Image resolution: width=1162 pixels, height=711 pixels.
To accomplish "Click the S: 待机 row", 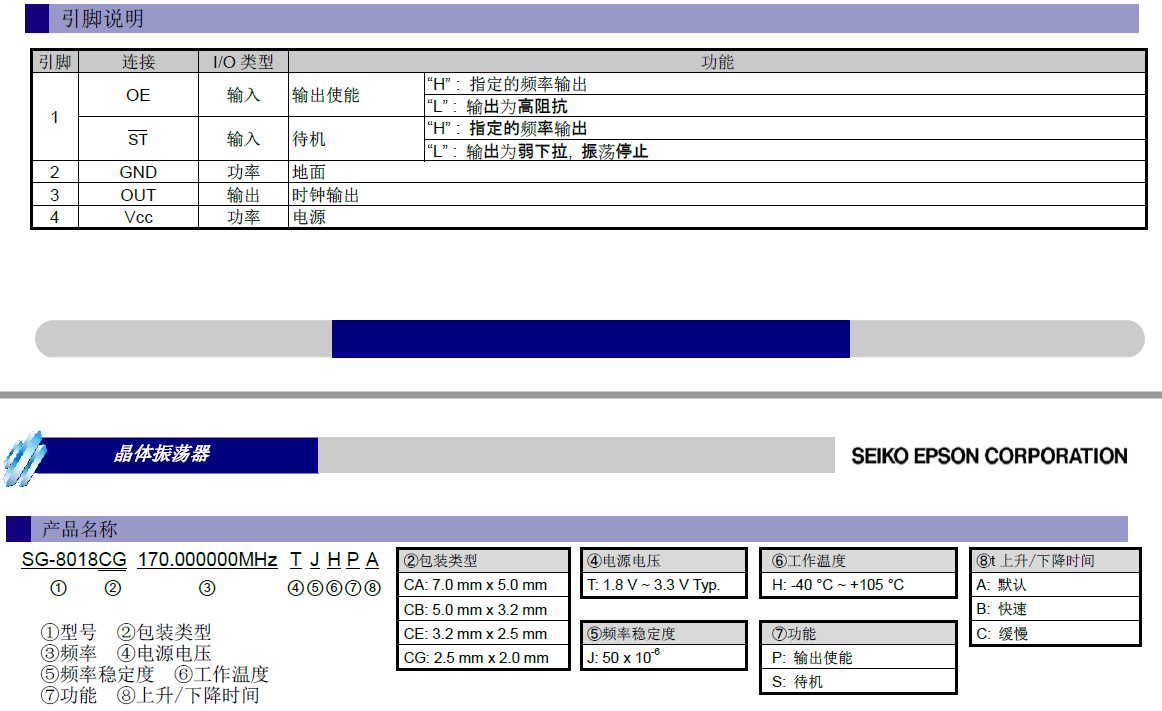I will tap(859, 681).
